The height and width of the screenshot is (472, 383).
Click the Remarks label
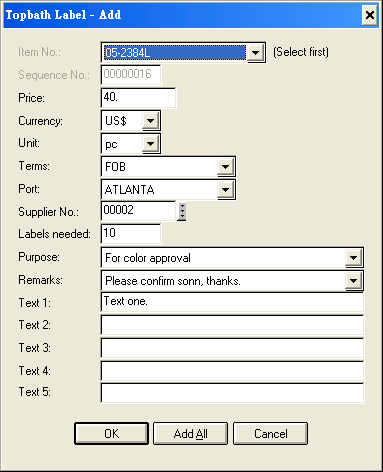[x=40, y=280]
